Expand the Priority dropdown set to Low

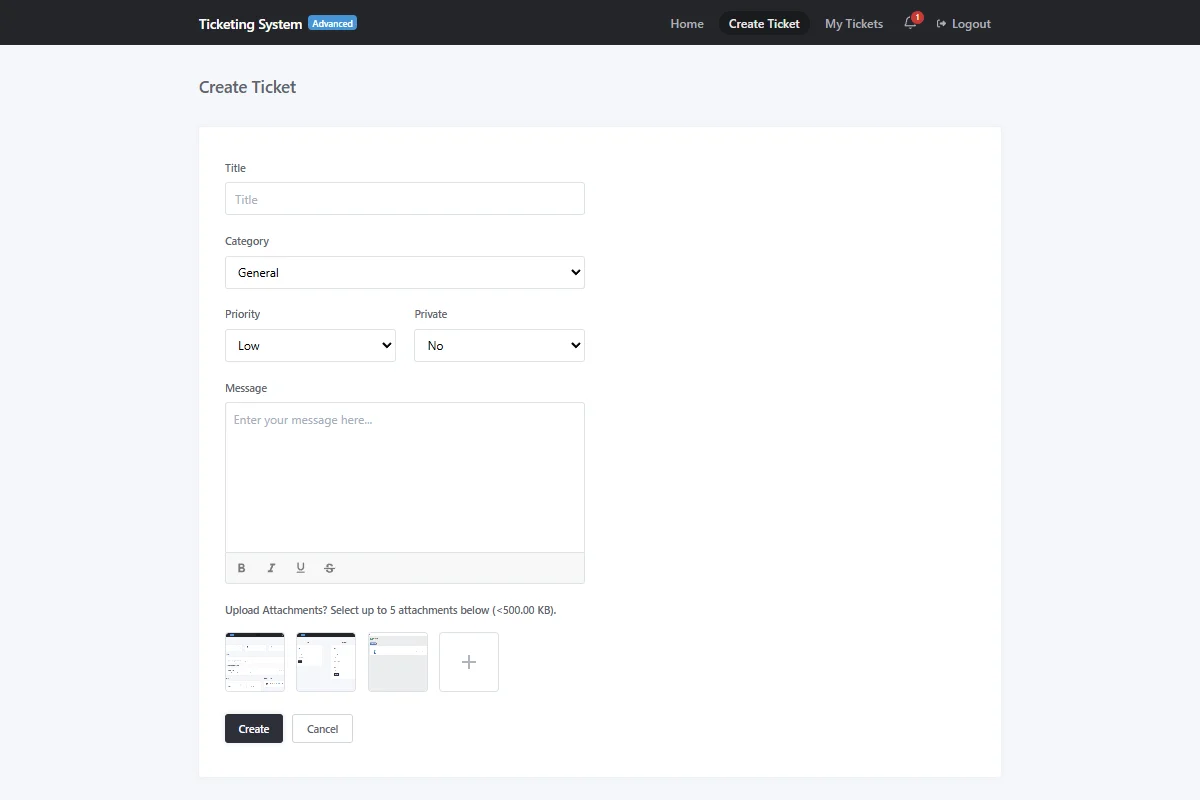click(x=310, y=346)
